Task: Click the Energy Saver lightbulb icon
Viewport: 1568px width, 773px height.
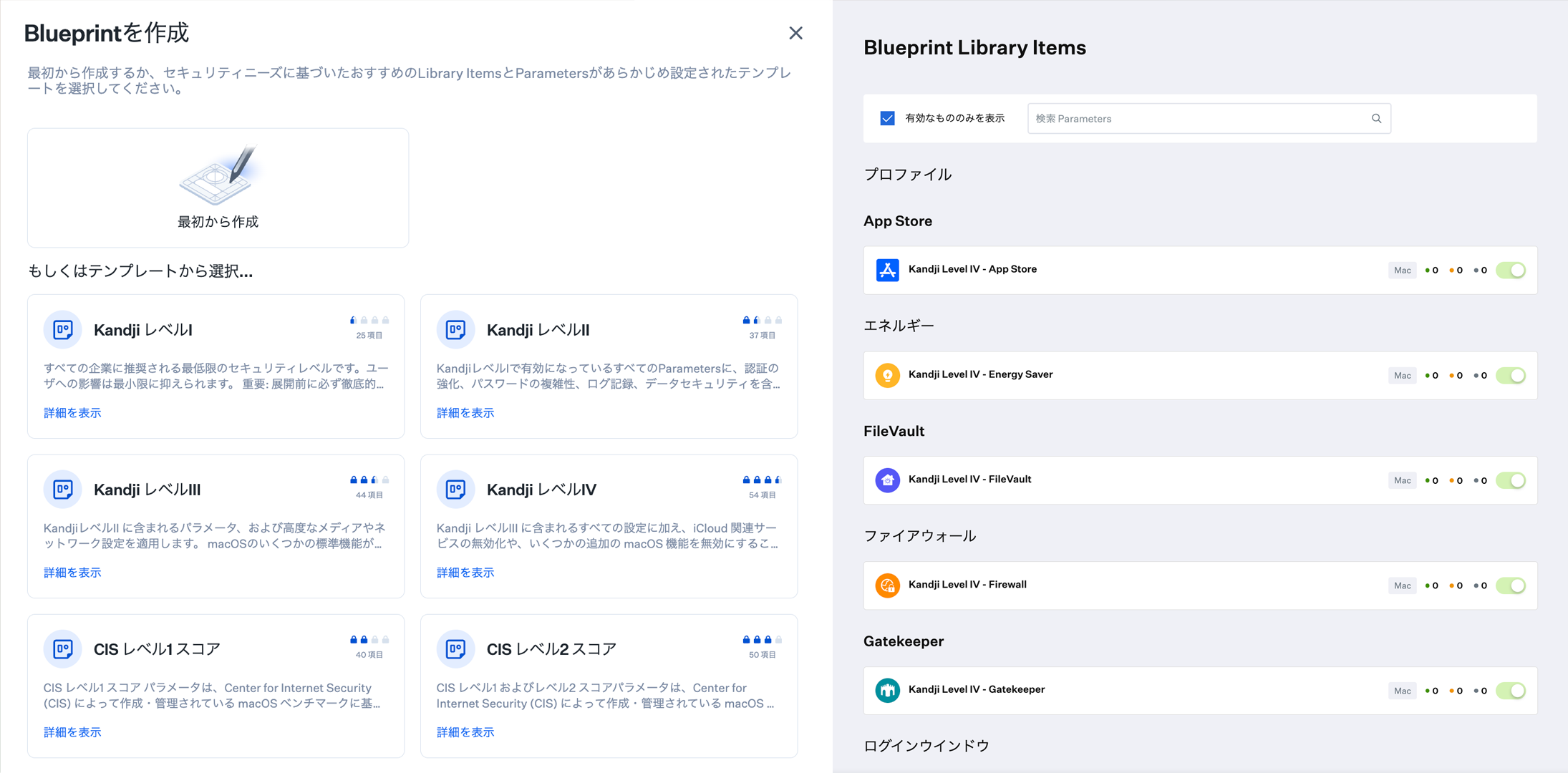Action: (887, 375)
